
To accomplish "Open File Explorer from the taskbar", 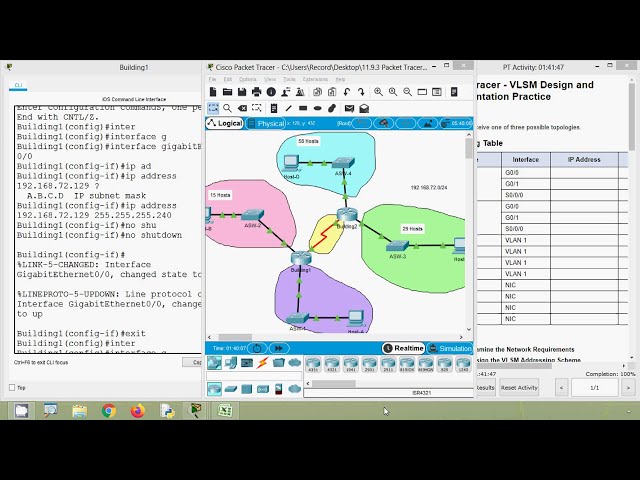I will coord(80,410).
